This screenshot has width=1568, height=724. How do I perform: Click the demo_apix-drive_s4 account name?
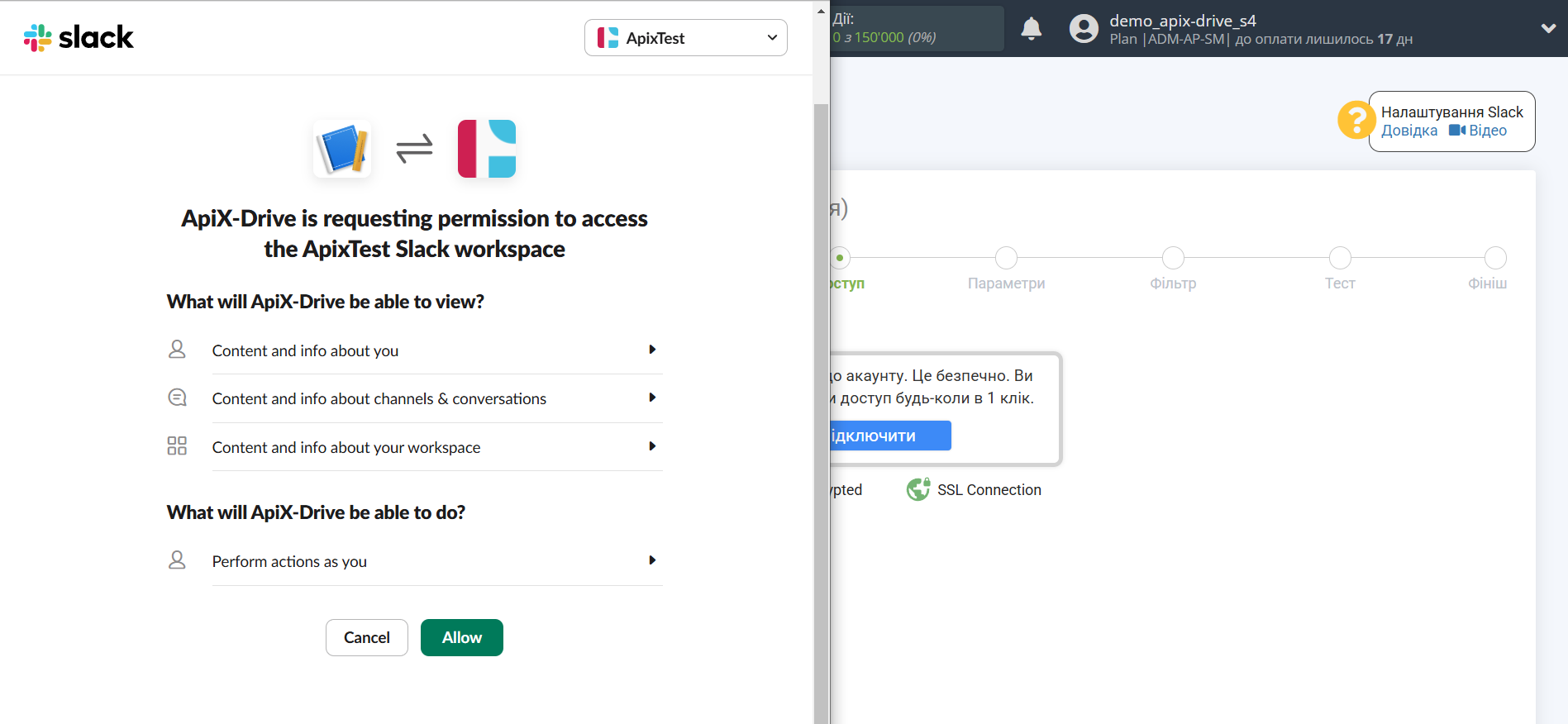coord(1183,21)
